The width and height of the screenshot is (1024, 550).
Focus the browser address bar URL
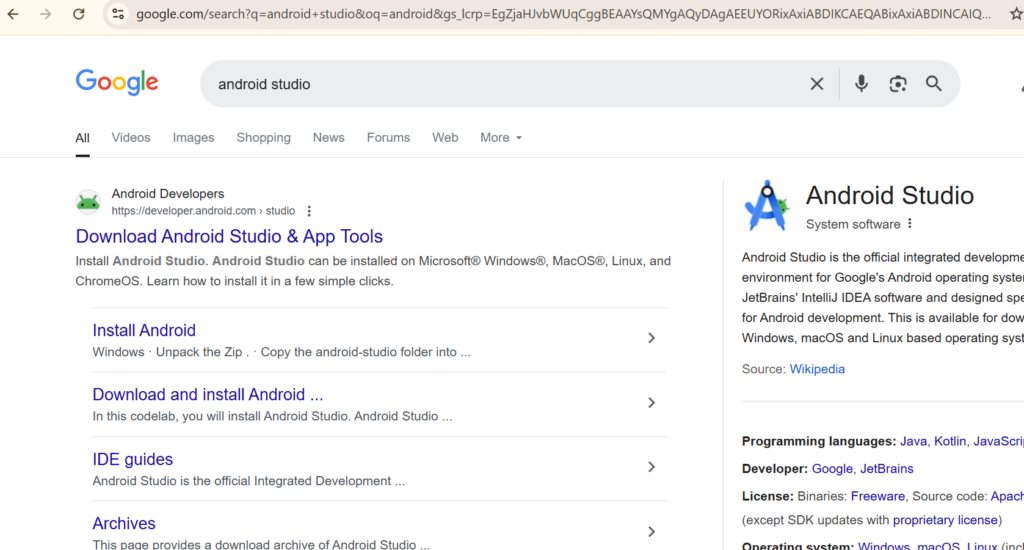click(x=563, y=14)
